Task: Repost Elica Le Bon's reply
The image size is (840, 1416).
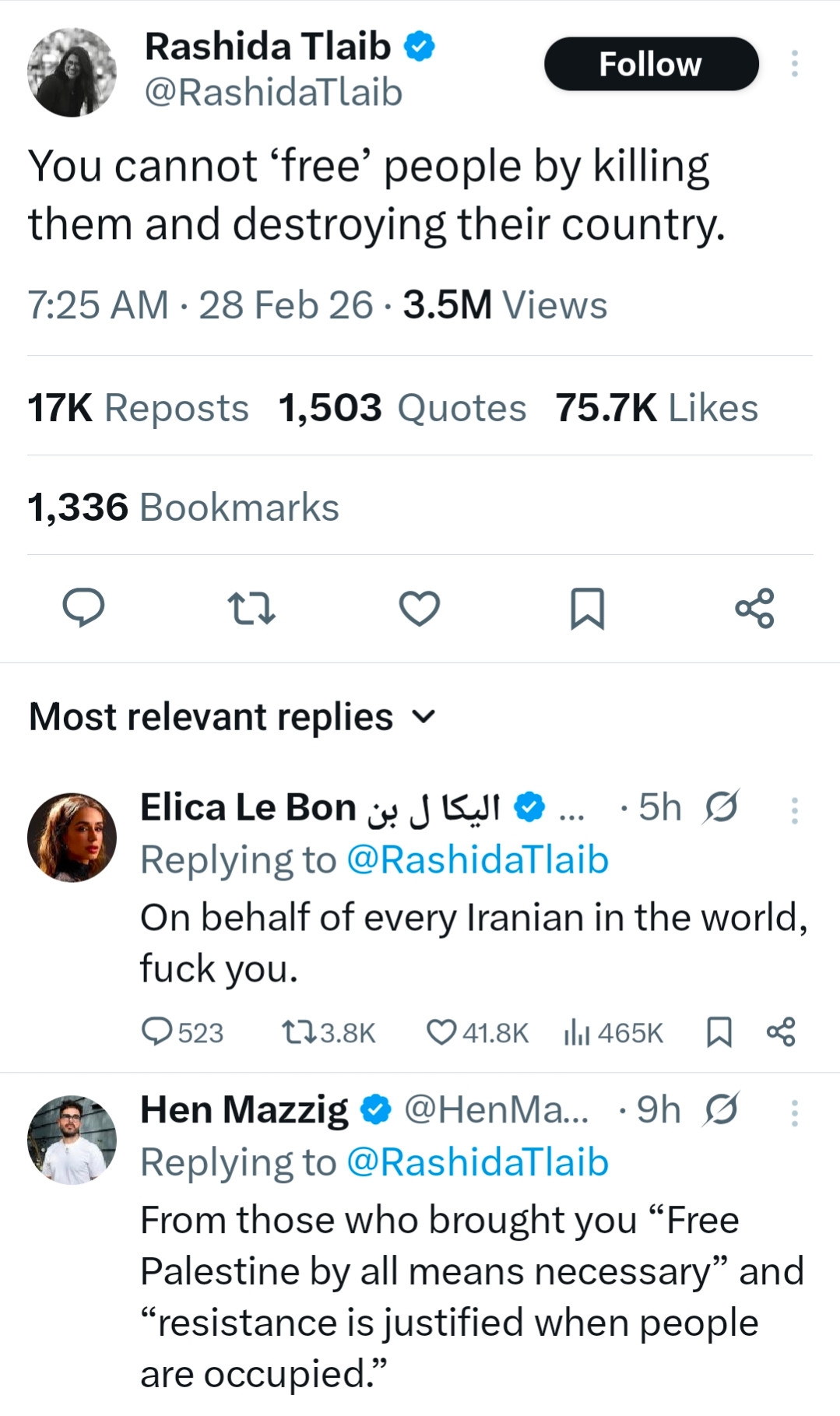Action: 297,1032
